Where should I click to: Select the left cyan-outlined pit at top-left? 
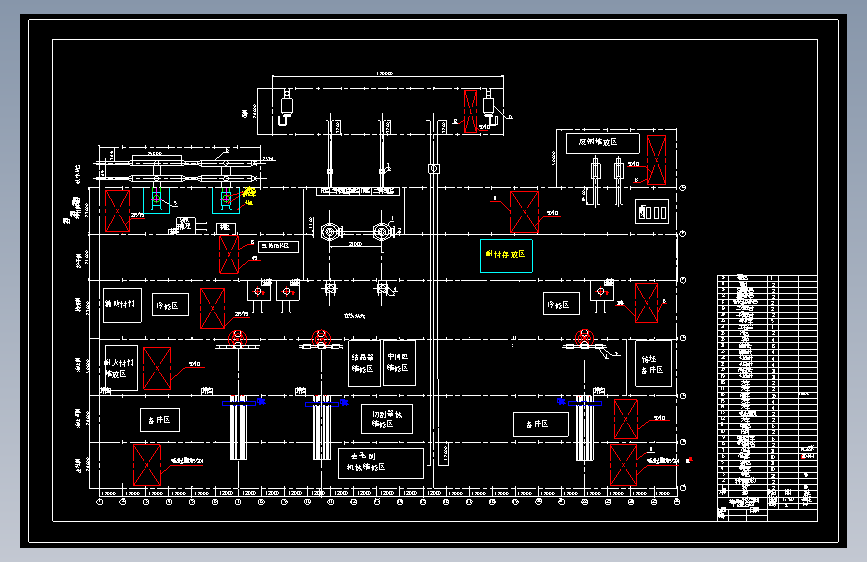[x=156, y=200]
